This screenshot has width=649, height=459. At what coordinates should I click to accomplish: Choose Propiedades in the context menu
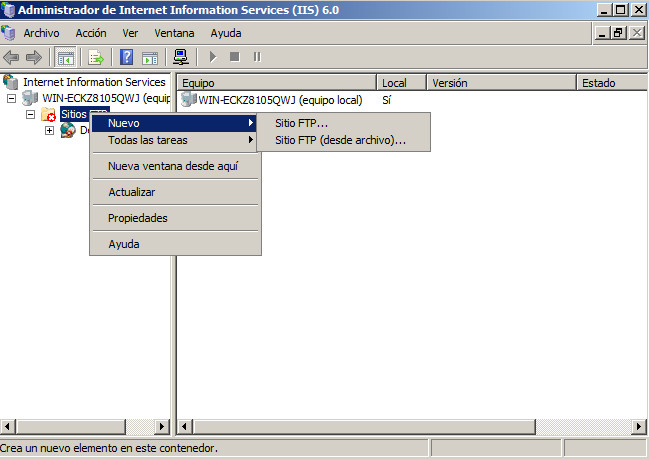(x=137, y=218)
